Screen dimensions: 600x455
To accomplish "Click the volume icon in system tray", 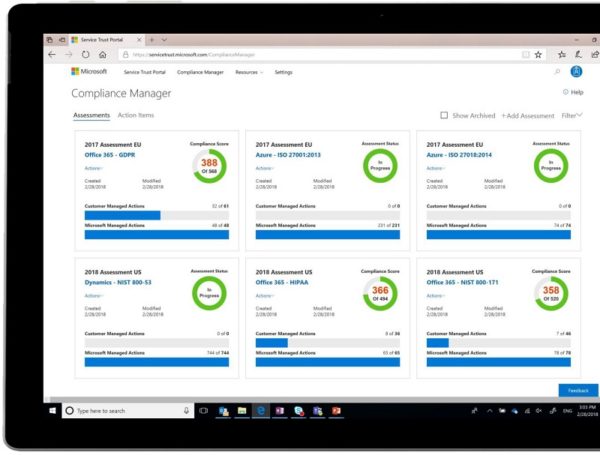I will pos(539,411).
